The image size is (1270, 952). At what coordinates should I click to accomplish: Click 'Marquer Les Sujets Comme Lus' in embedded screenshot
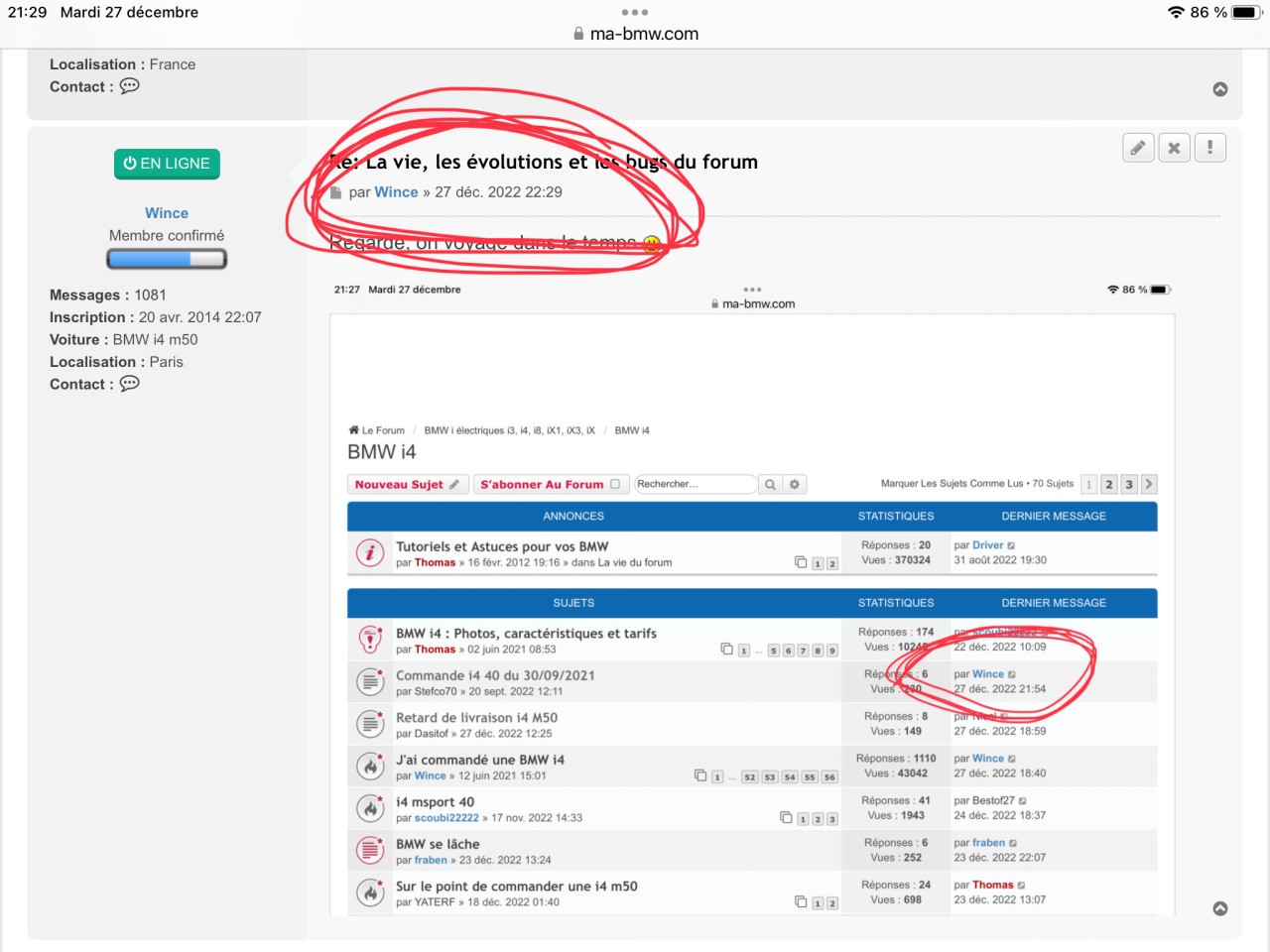[952, 484]
